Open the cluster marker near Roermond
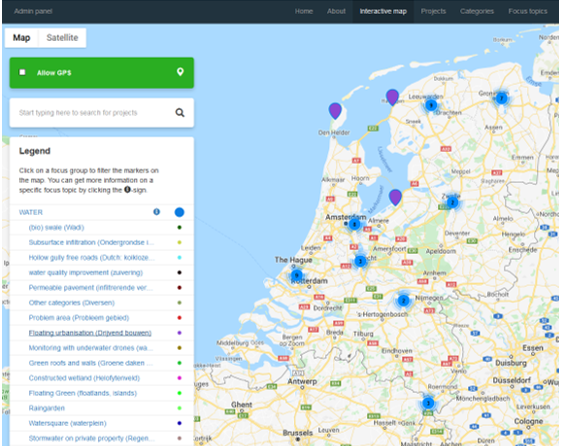The width and height of the screenshot is (566, 448). [x=428, y=403]
